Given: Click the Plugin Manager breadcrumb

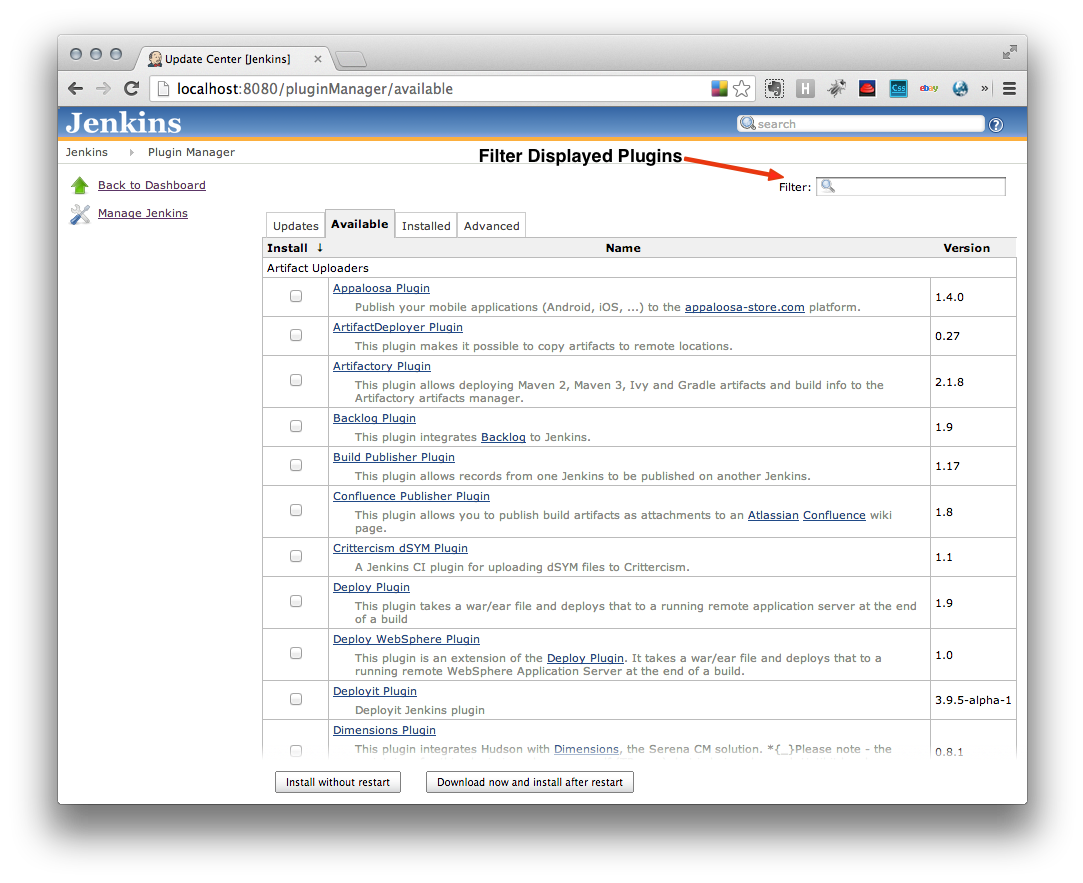Looking at the screenshot, I should (x=191, y=152).
